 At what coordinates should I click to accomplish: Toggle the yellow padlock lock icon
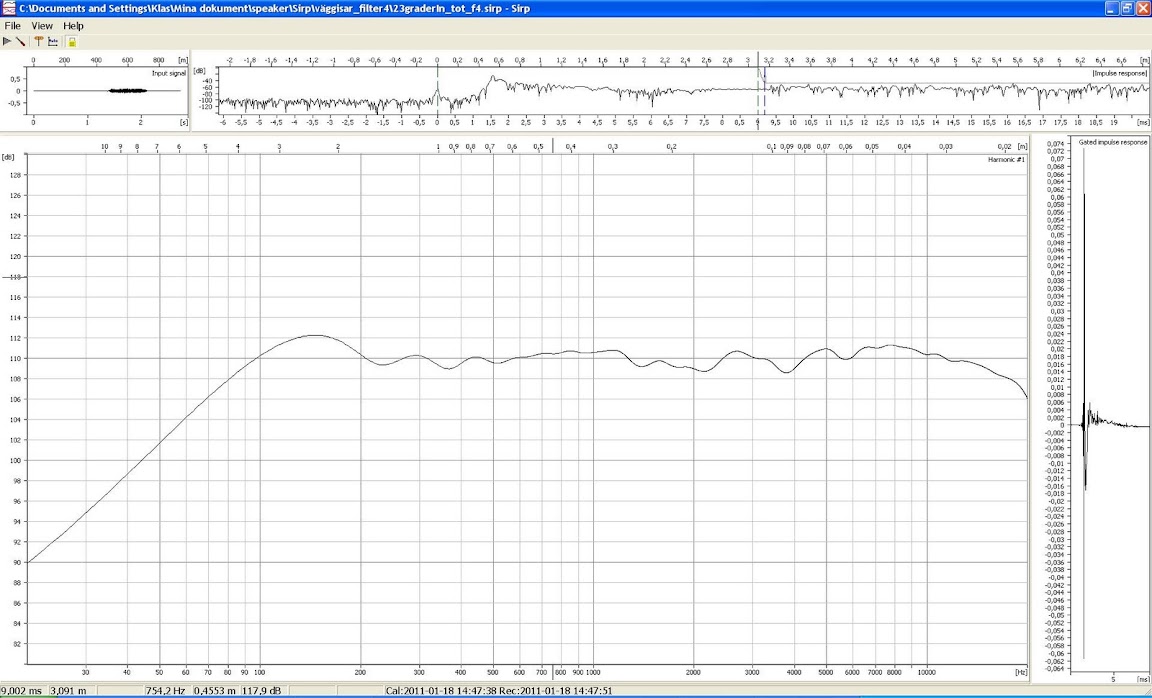71,41
